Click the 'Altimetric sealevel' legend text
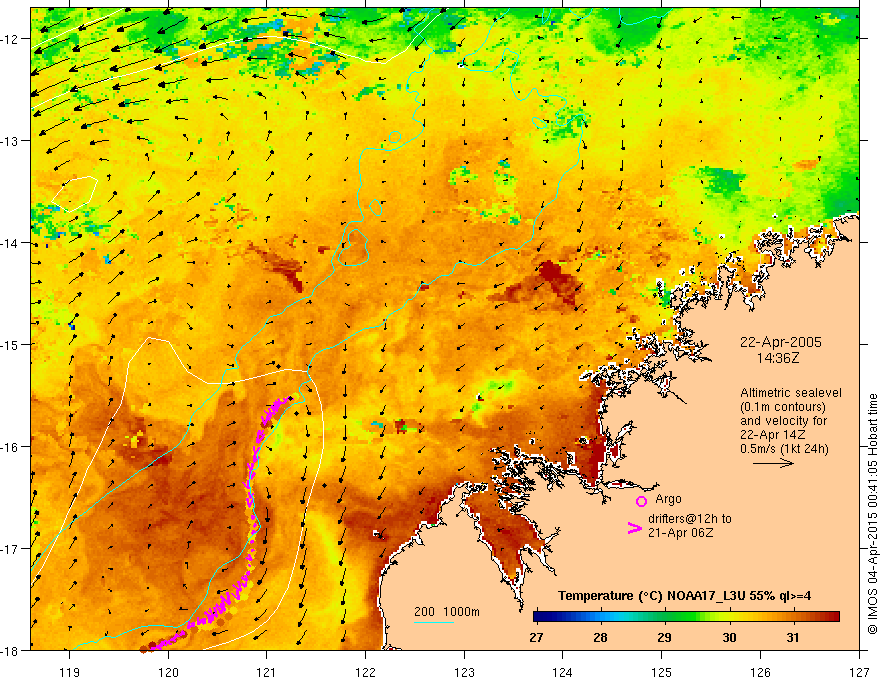This screenshot has height=680, width=880. (791, 393)
